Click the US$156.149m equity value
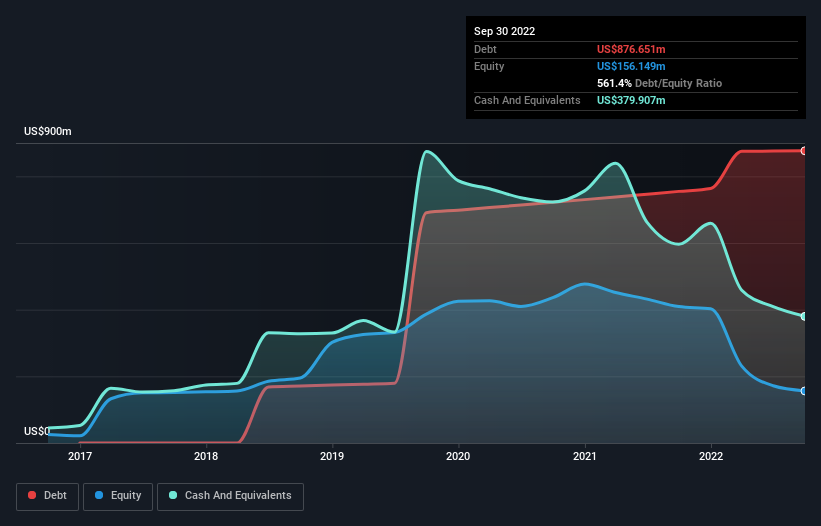The image size is (821, 526). pyautogui.click(x=631, y=66)
